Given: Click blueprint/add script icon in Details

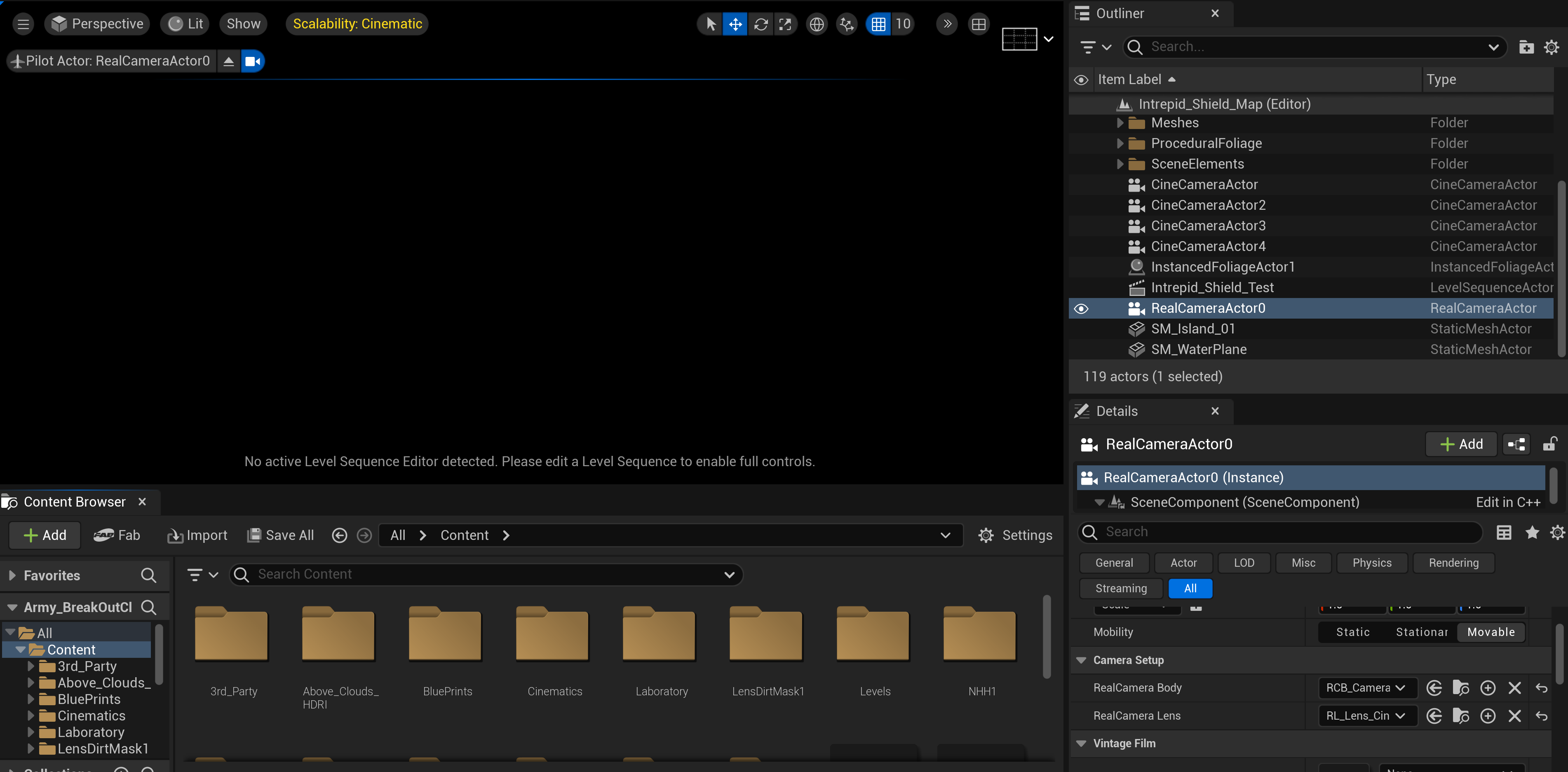Looking at the screenshot, I should coord(1516,444).
